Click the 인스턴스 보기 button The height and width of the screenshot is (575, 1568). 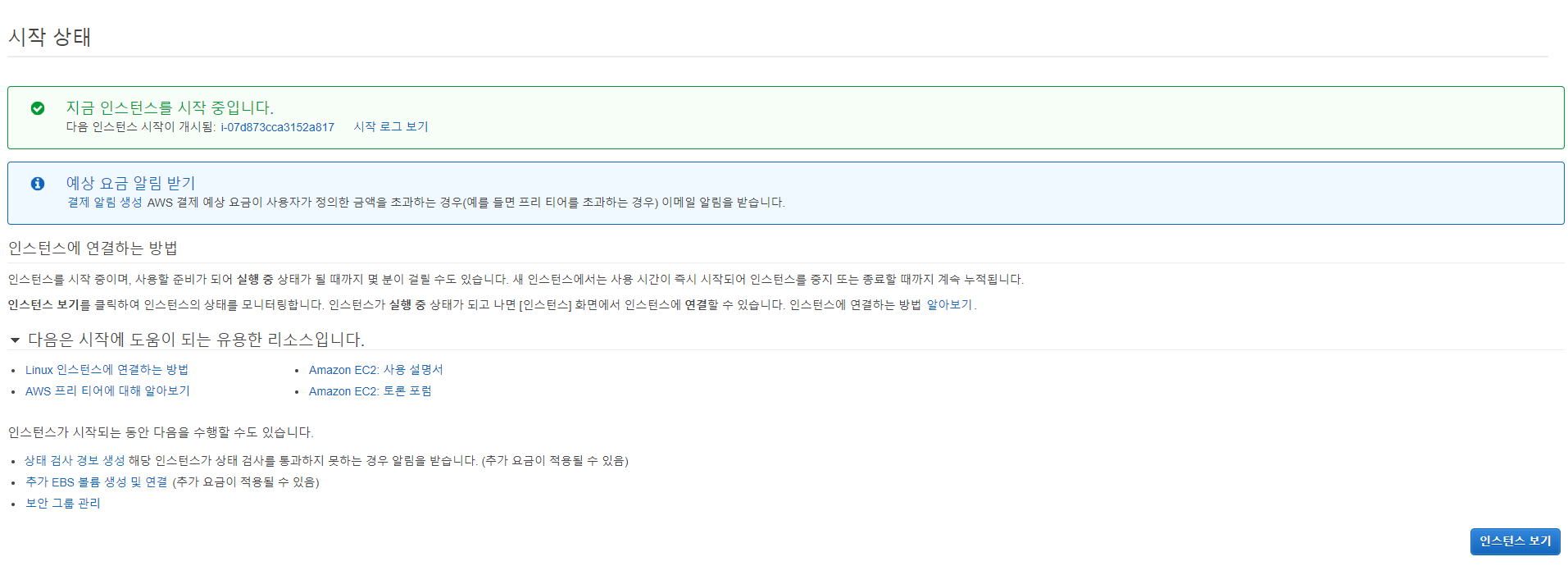click(x=1515, y=541)
